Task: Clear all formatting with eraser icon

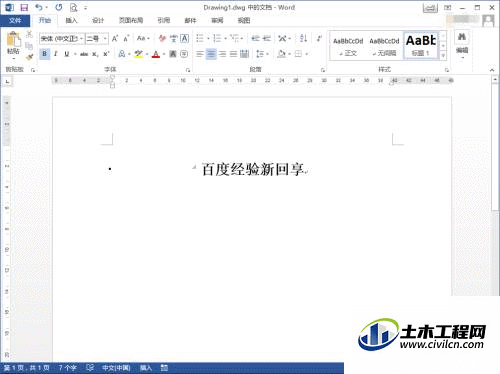Action: pyautogui.click(x=162, y=39)
